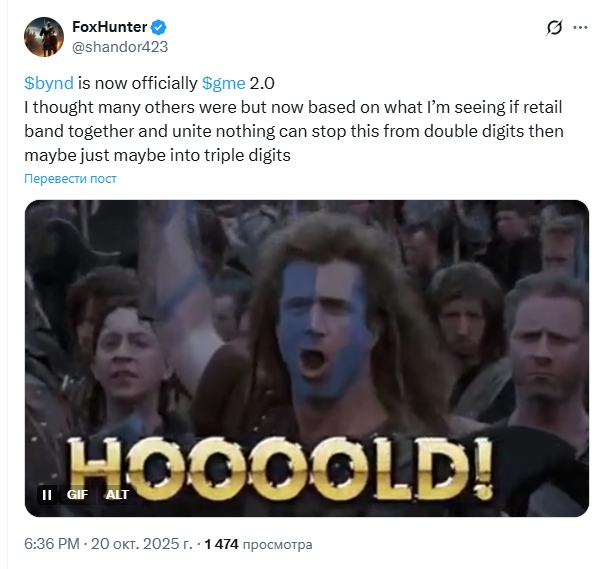Viewport: 606px width, 569px height.
Task: Open the $bynd cashtag
Action: point(49,83)
